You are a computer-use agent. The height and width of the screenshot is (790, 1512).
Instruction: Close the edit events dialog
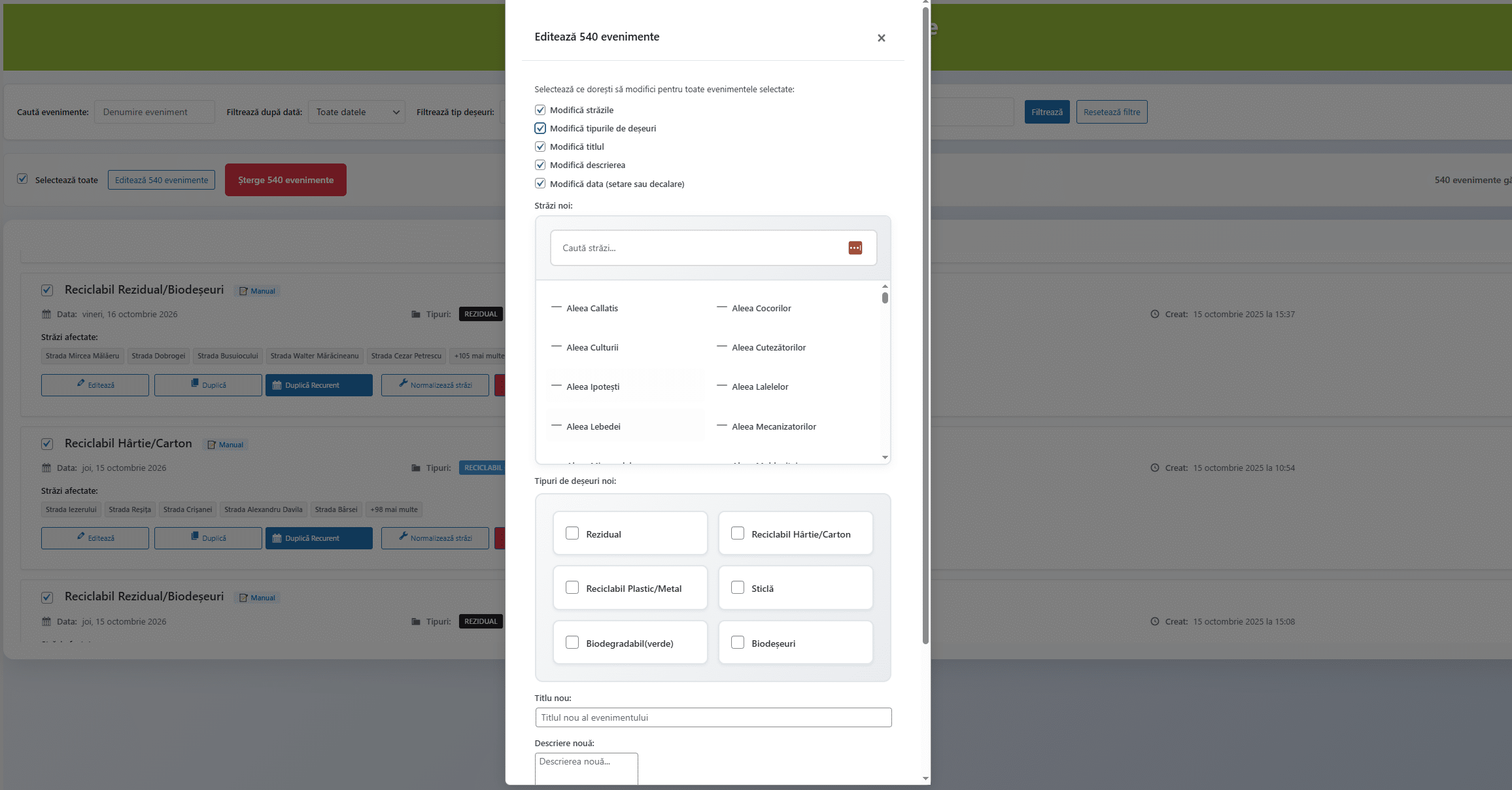click(x=881, y=38)
